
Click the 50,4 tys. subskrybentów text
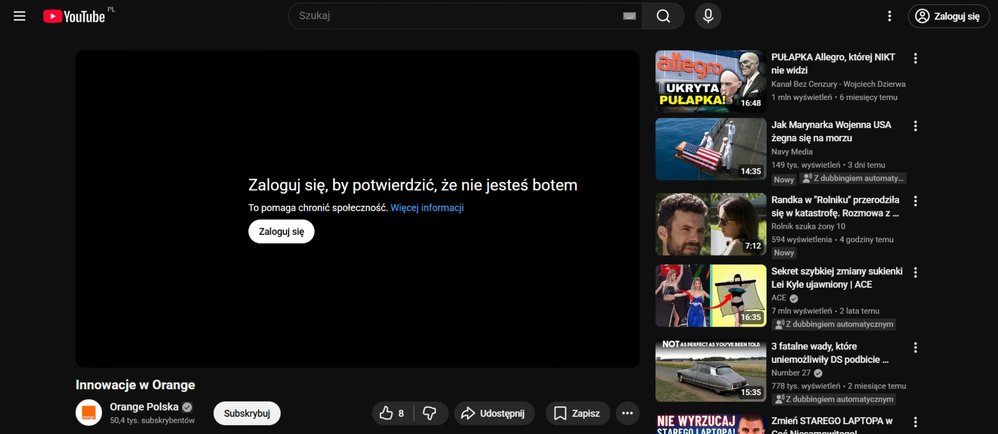coord(152,421)
